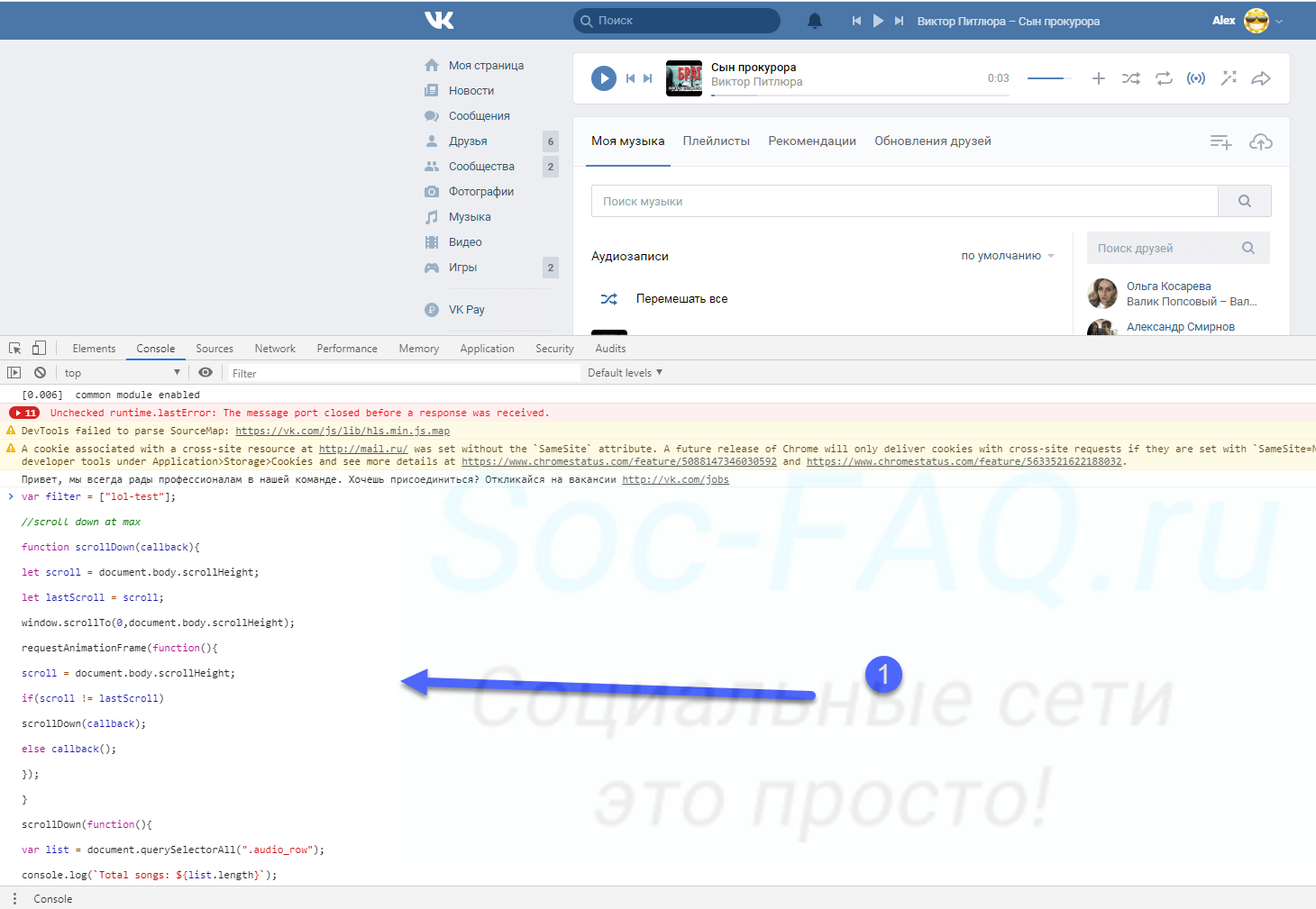Go to previous song in audio player
1316x909 pixels.
pos(630,78)
